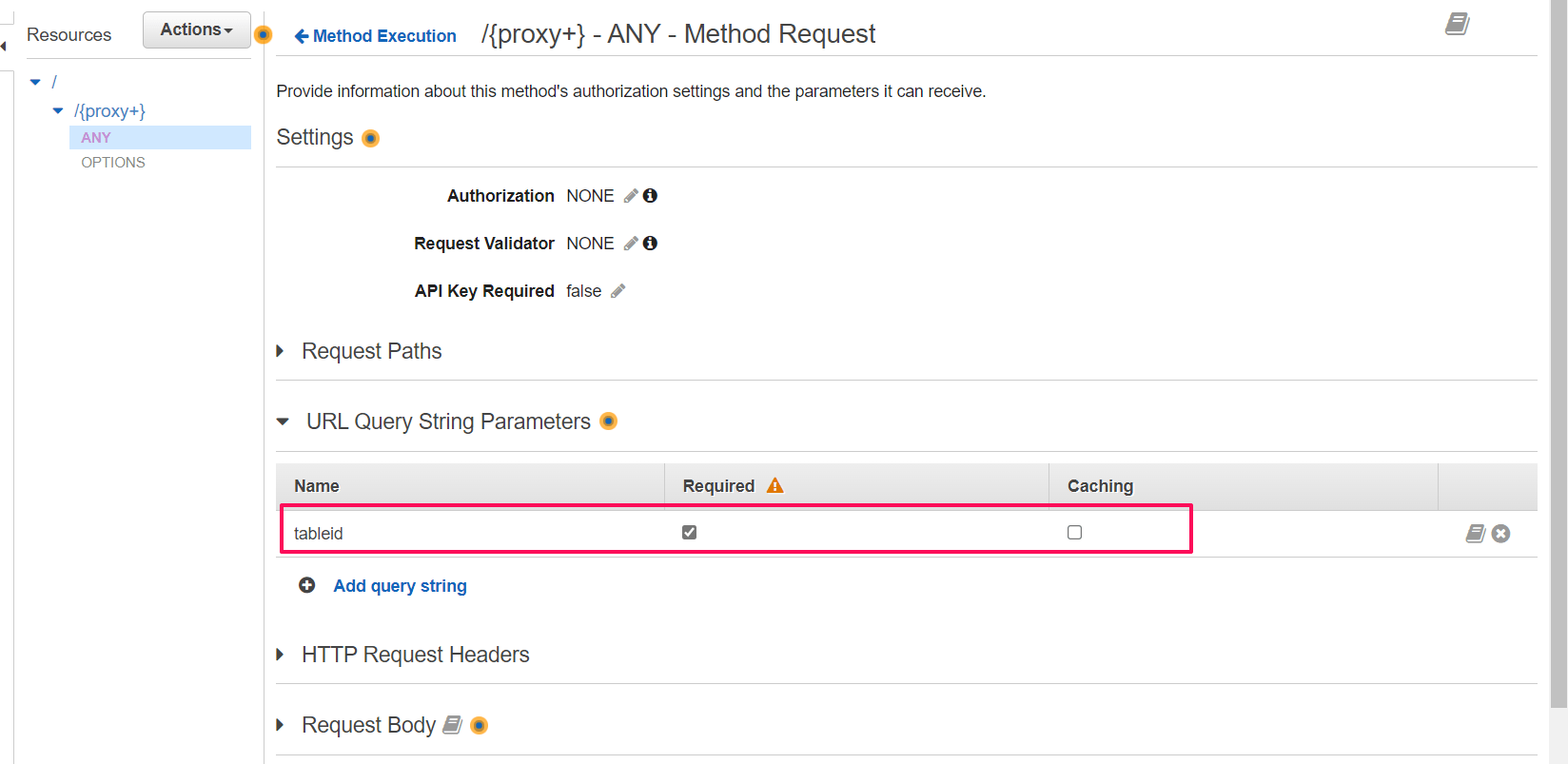Click the vertical scrollbar on the right
Viewport: 1568px width, 764px height.
coord(1558,354)
